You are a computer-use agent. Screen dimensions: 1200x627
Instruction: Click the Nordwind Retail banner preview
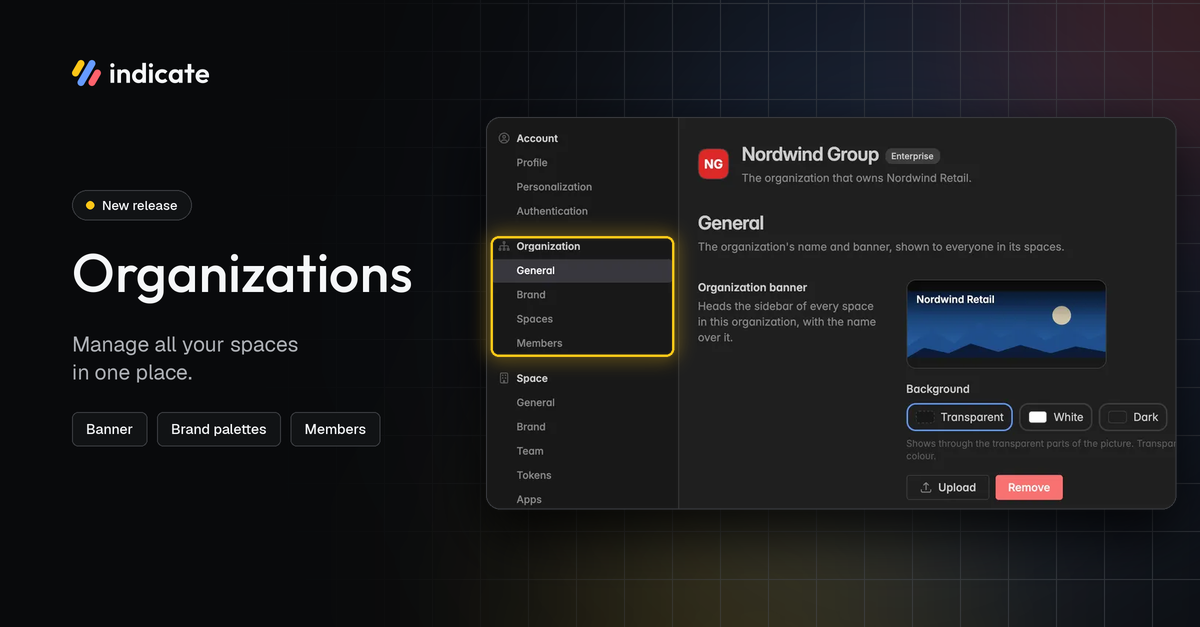coord(1006,324)
